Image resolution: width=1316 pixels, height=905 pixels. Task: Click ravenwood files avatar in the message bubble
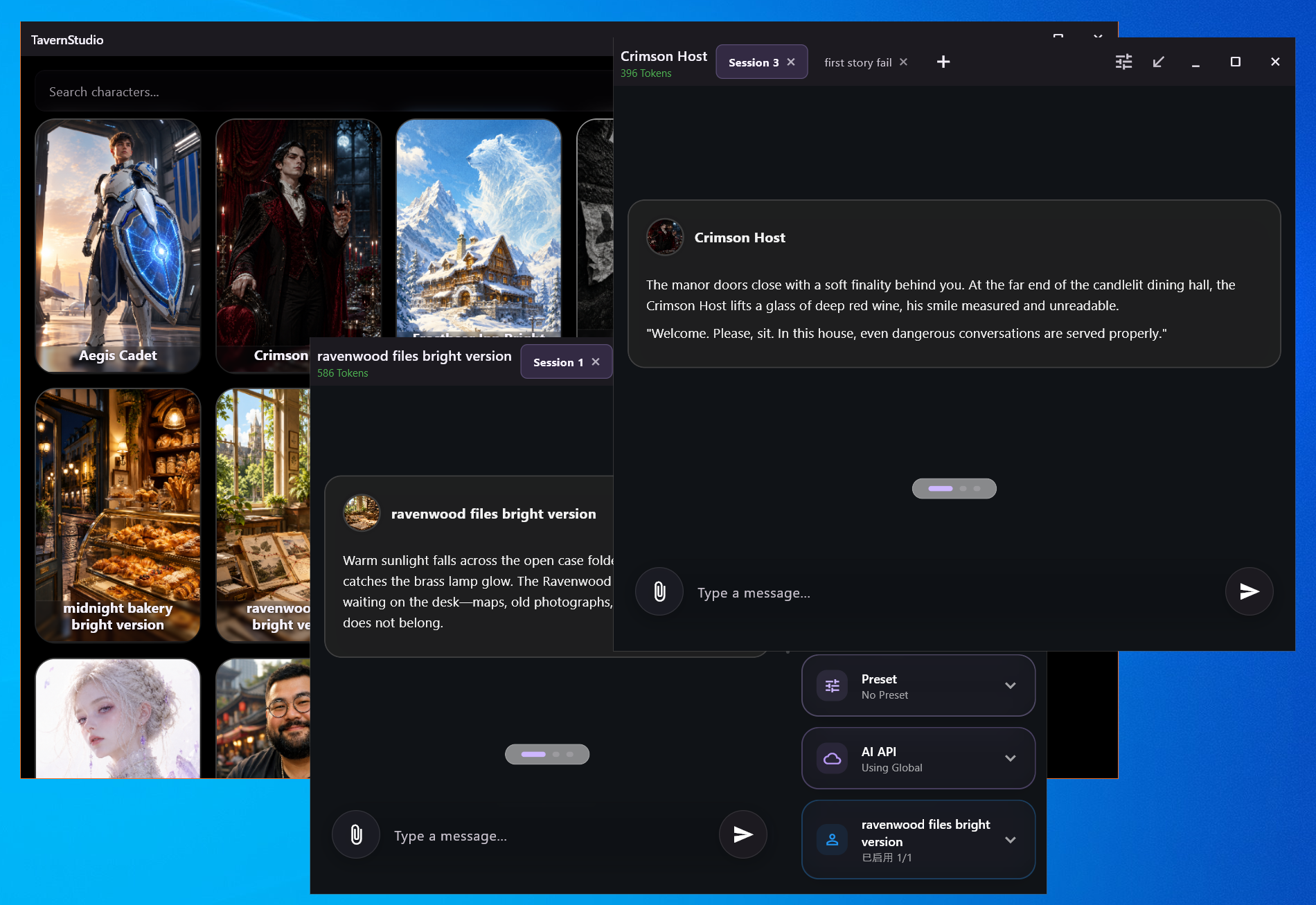[x=362, y=513]
